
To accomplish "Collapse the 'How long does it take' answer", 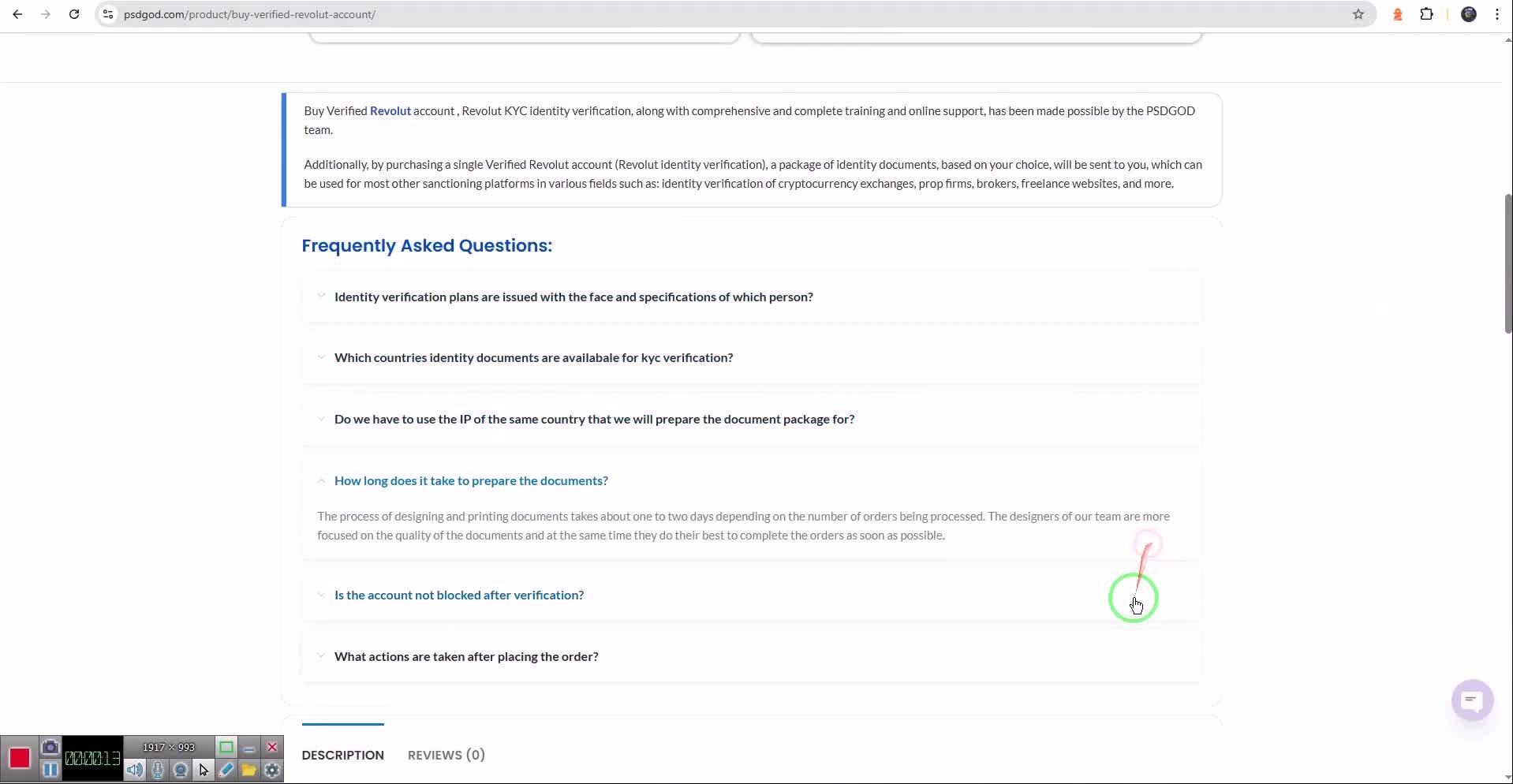I will pyautogui.click(x=471, y=481).
